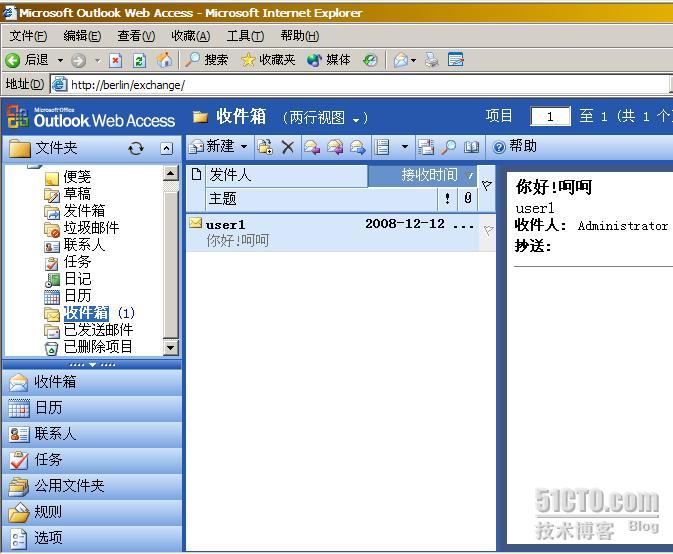Click the Reply All icon
Viewport: 673px width, 554px height.
coord(335,147)
